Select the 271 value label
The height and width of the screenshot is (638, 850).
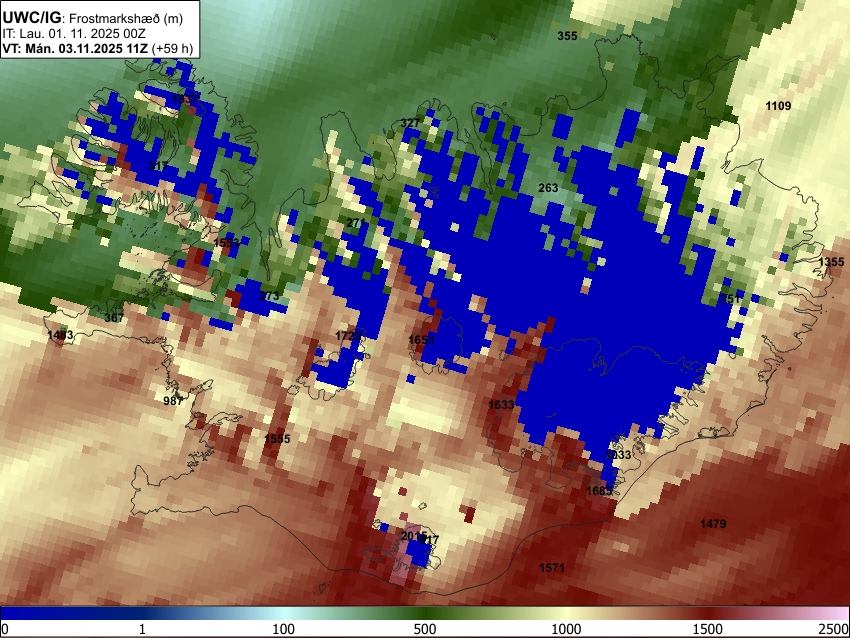tap(356, 223)
